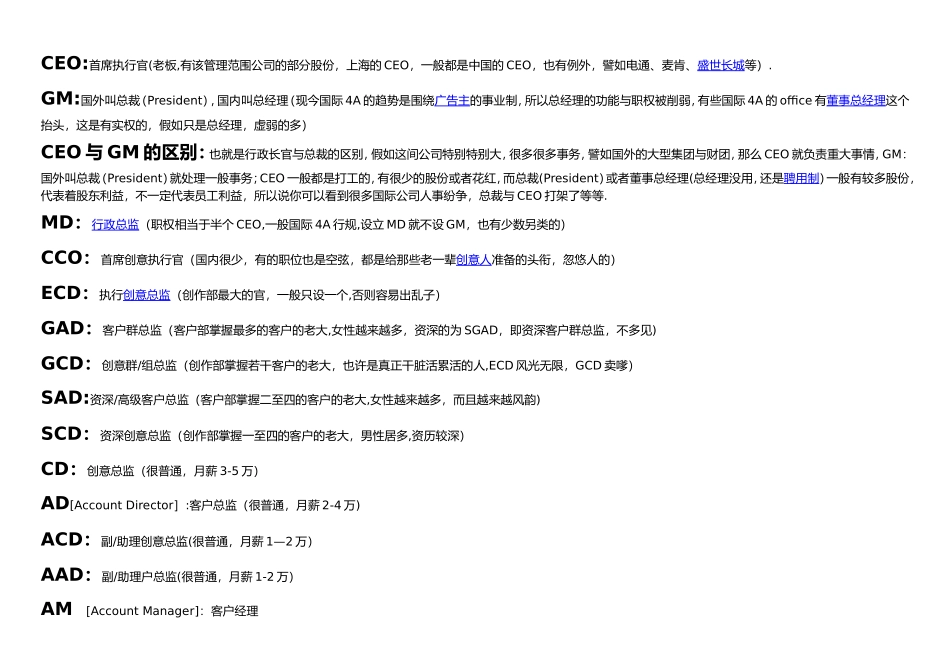Click the text '客户经理' in AM line

tap(234, 611)
